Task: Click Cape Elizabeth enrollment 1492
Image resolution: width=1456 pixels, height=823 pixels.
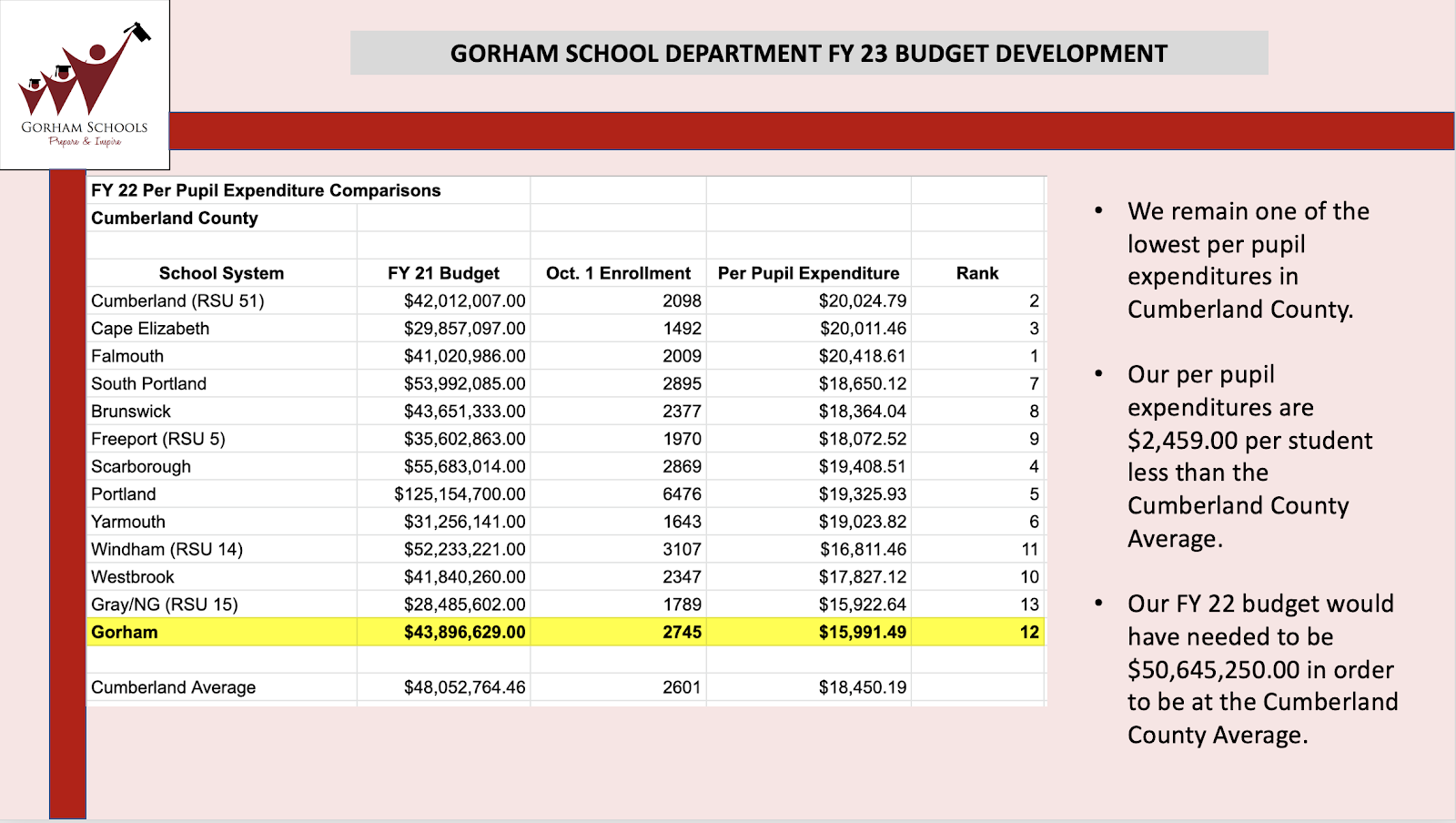Action: (x=682, y=329)
